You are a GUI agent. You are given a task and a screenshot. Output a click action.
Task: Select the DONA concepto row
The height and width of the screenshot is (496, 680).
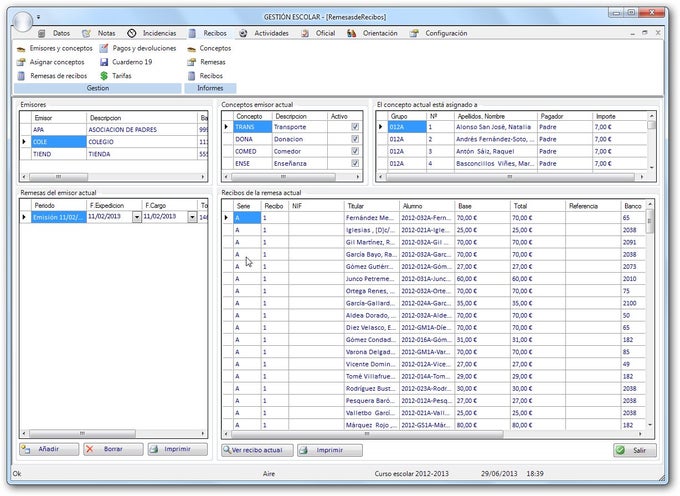[292, 139]
